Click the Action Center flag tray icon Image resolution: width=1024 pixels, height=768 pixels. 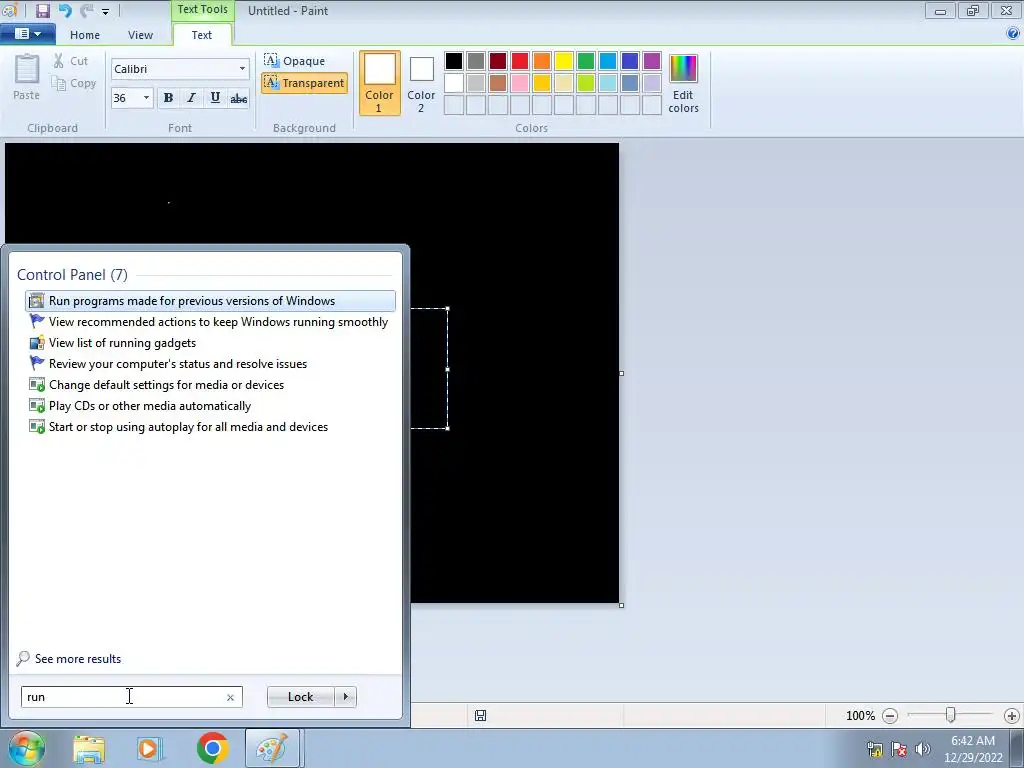(x=899, y=749)
